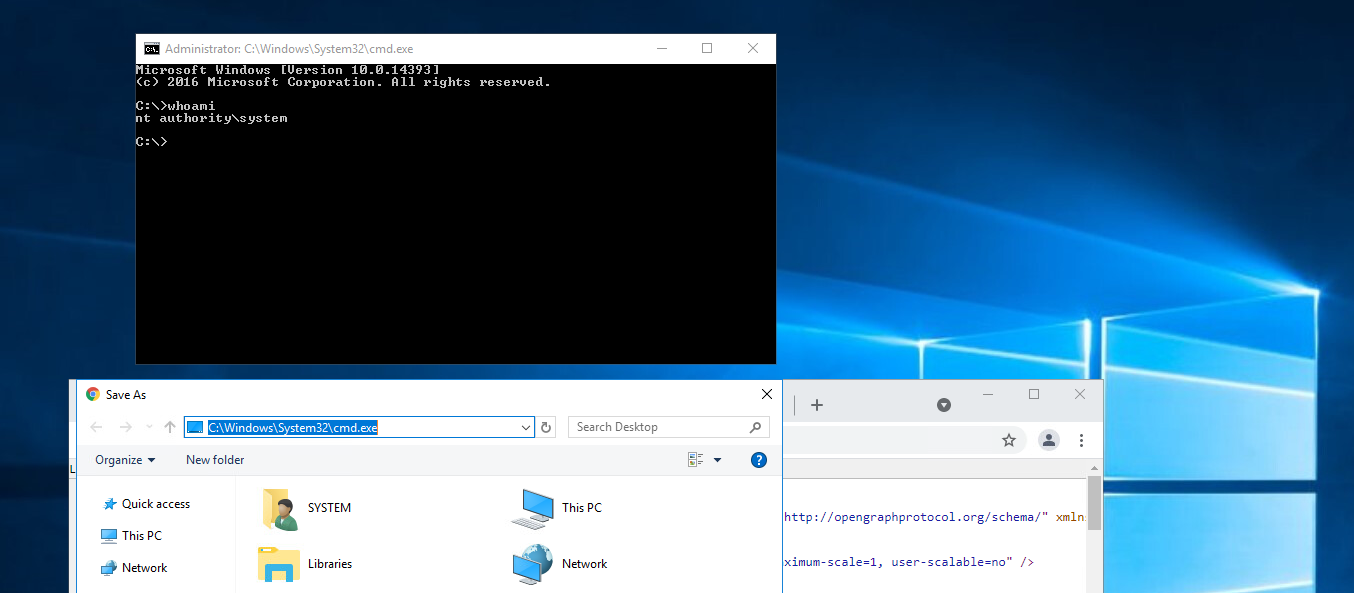Minimize the Chrome window

988,394
